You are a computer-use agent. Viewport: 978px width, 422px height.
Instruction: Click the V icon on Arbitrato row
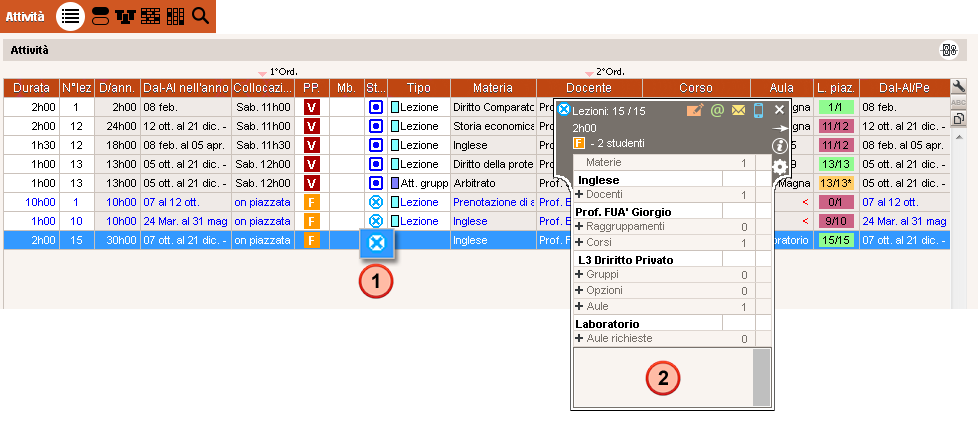(x=312, y=183)
